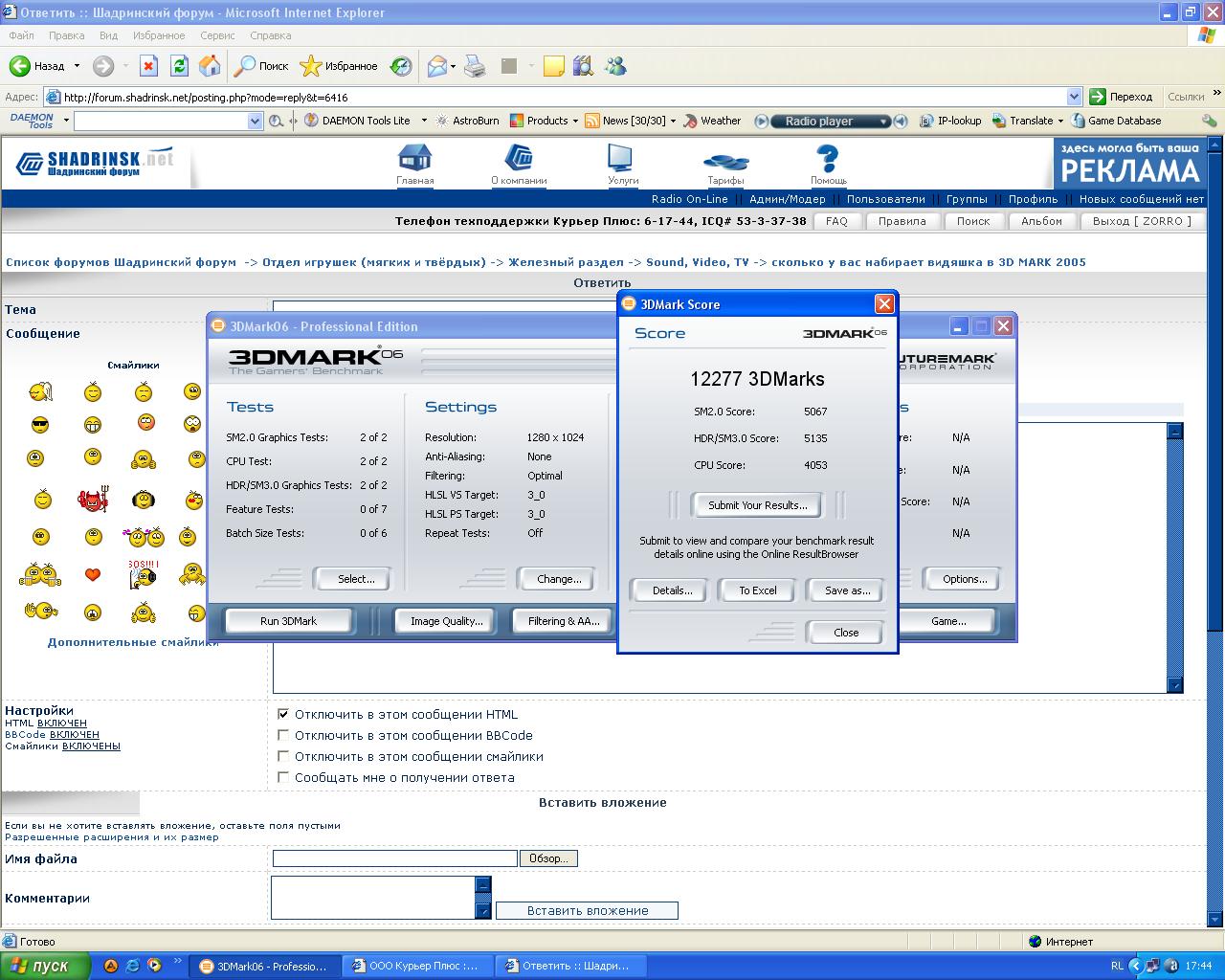Image resolution: width=1225 pixels, height=980 pixels.
Task: Open the Radio player dropdown
Action: 884,122
